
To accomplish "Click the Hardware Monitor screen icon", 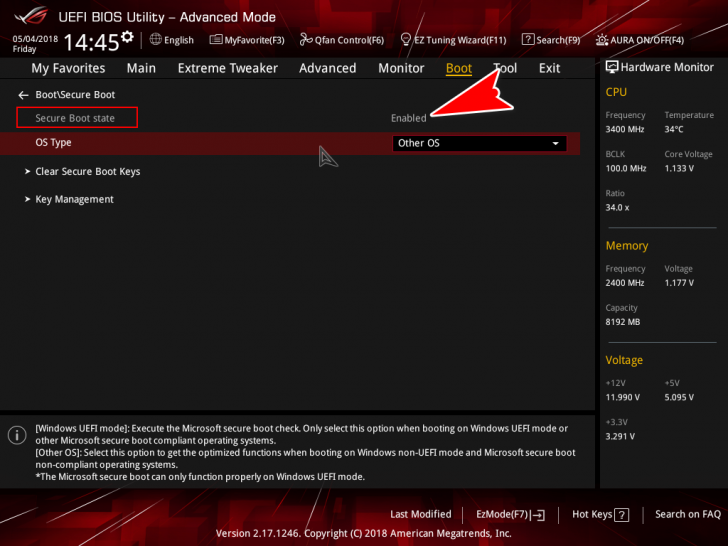I will click(x=612, y=67).
